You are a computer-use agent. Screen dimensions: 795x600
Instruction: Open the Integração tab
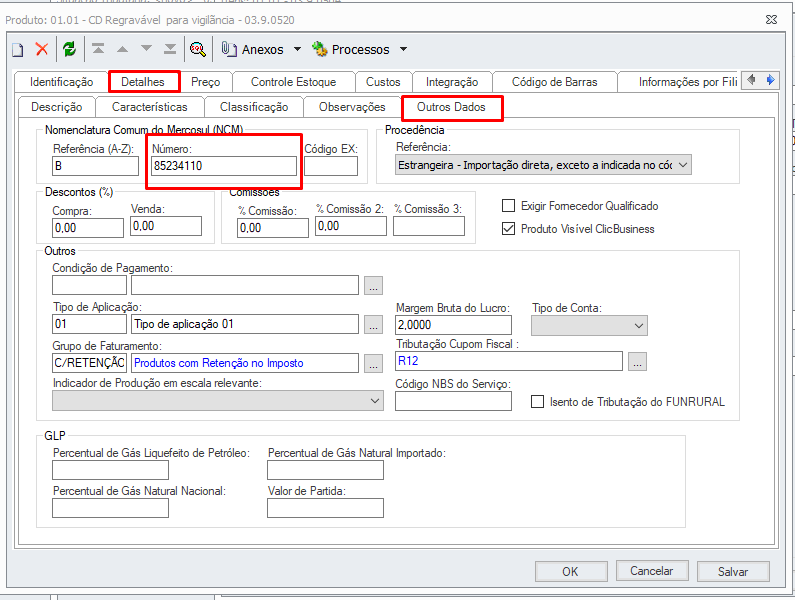pyautogui.click(x=452, y=82)
